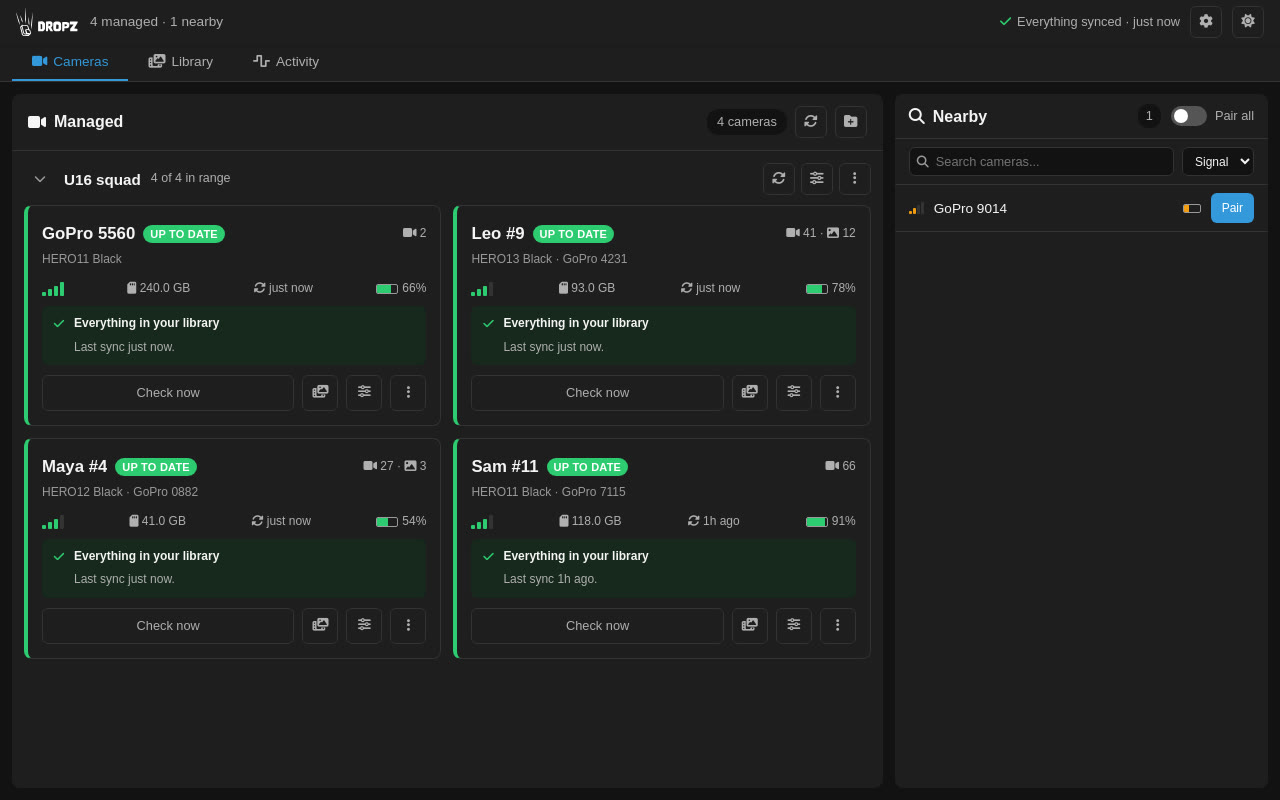Refresh all managed cameras

(811, 122)
